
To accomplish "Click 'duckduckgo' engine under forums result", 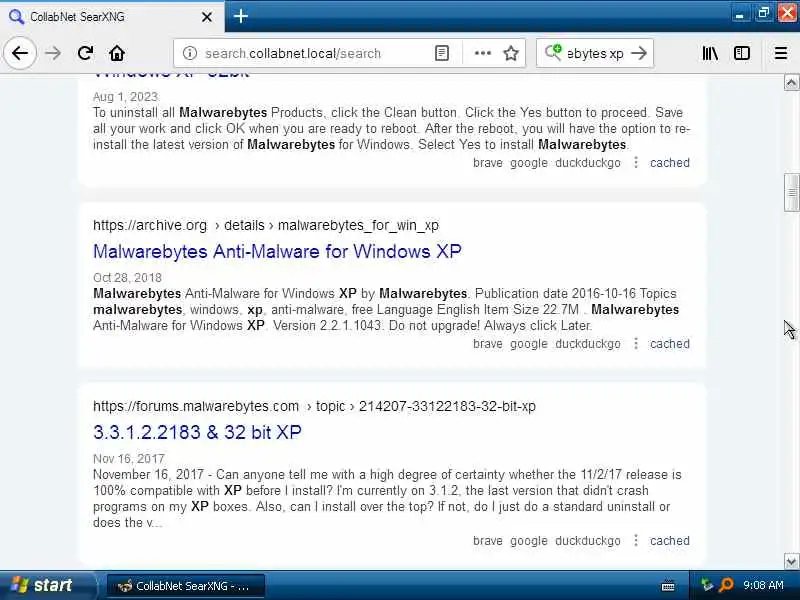I will (588, 541).
